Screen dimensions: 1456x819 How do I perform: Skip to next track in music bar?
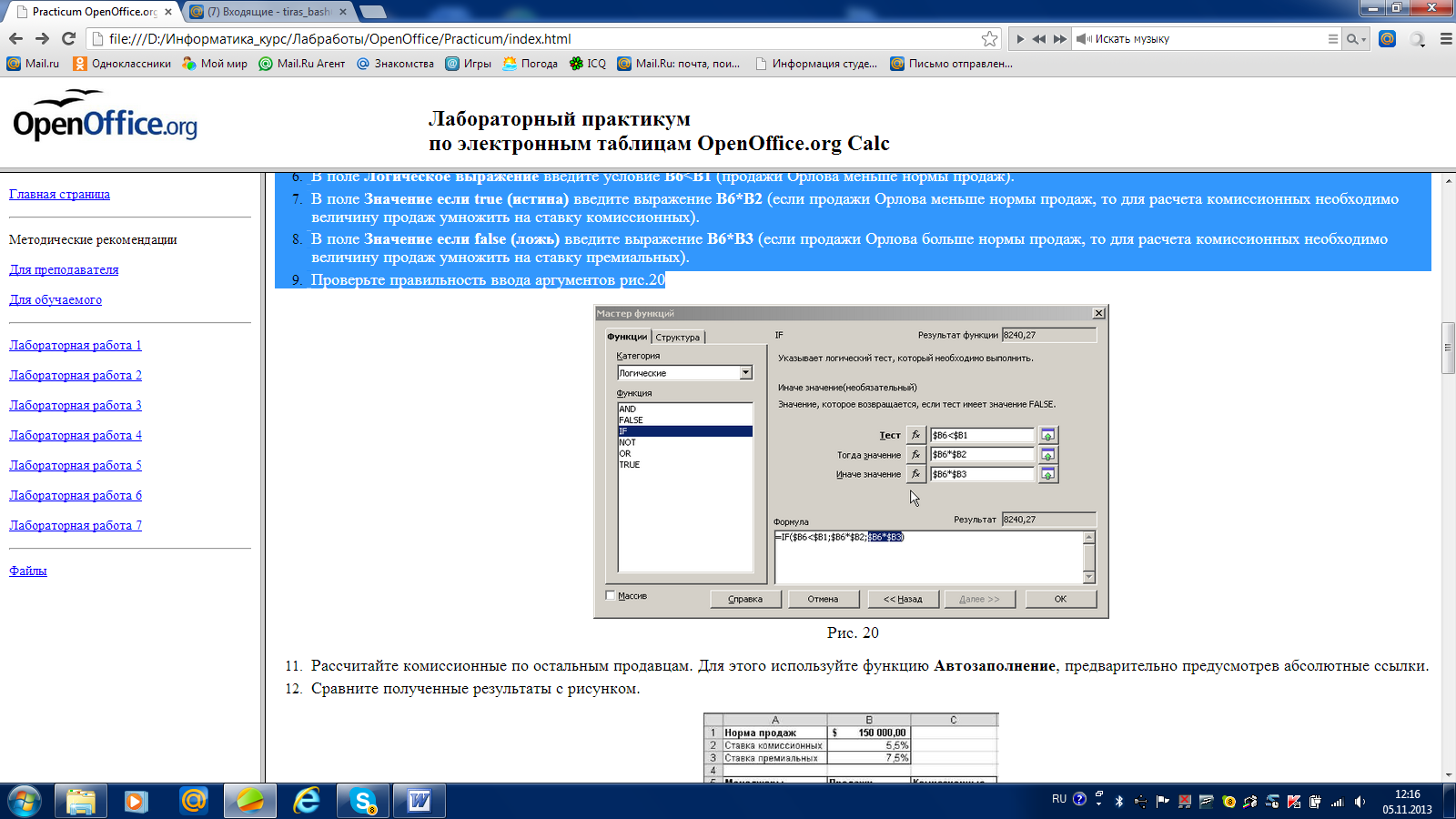click(1060, 39)
